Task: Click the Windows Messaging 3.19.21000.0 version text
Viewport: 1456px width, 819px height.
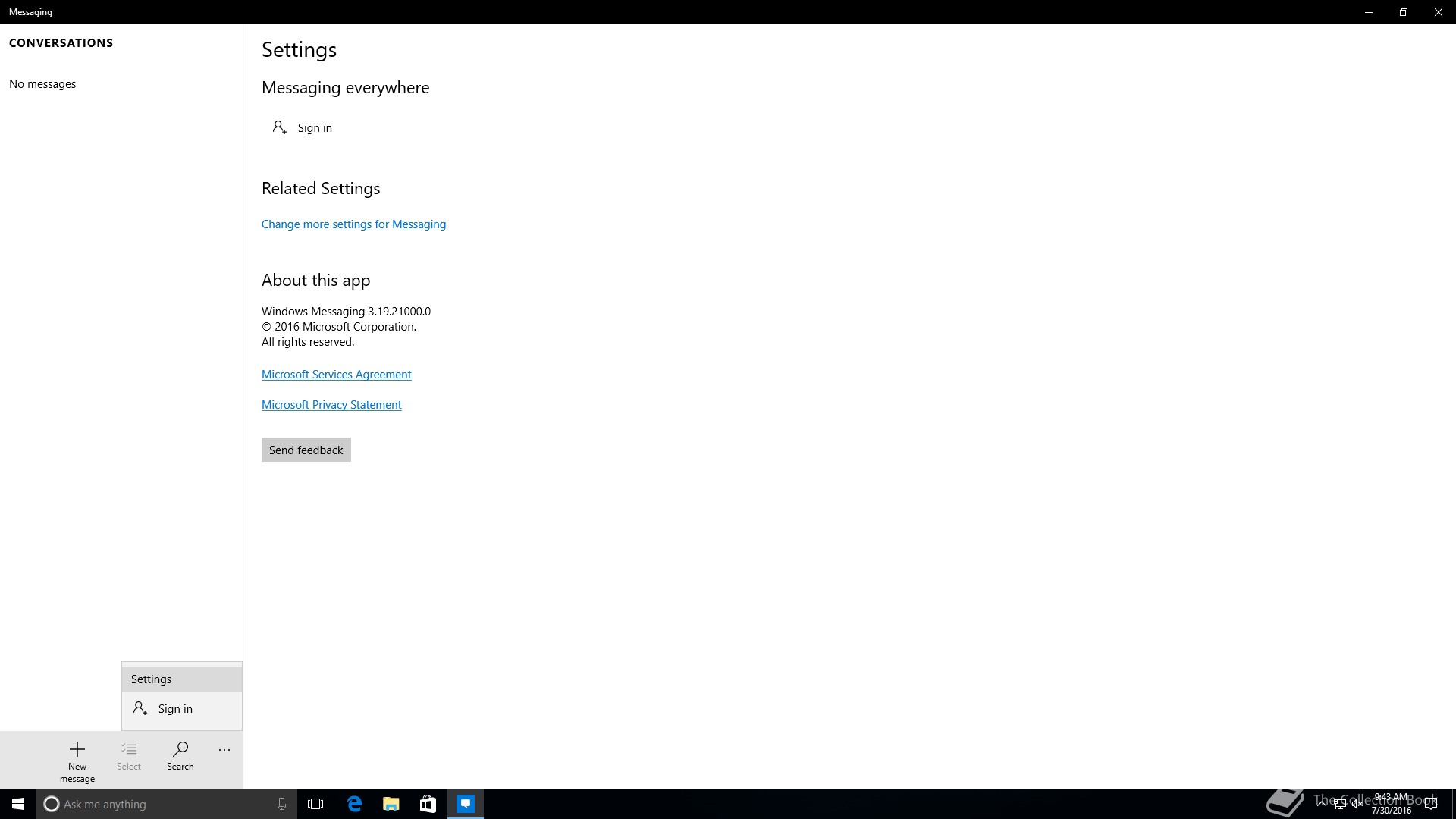Action: coord(346,312)
